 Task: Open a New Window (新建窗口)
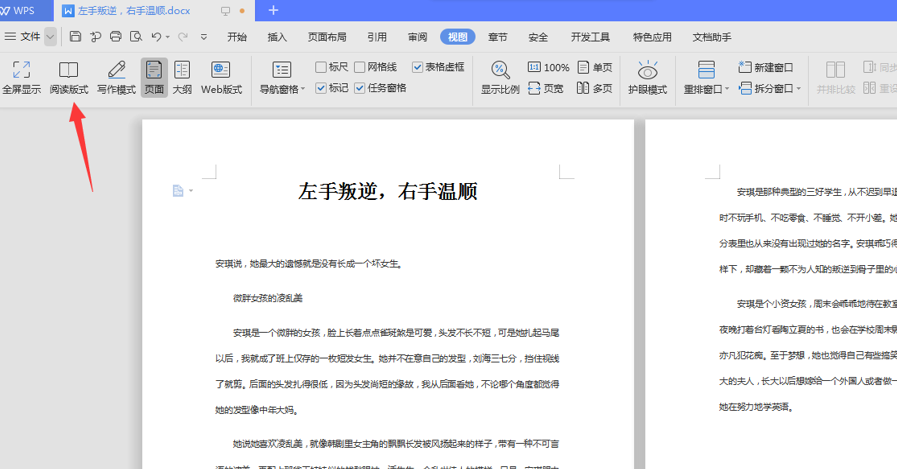tap(765, 67)
